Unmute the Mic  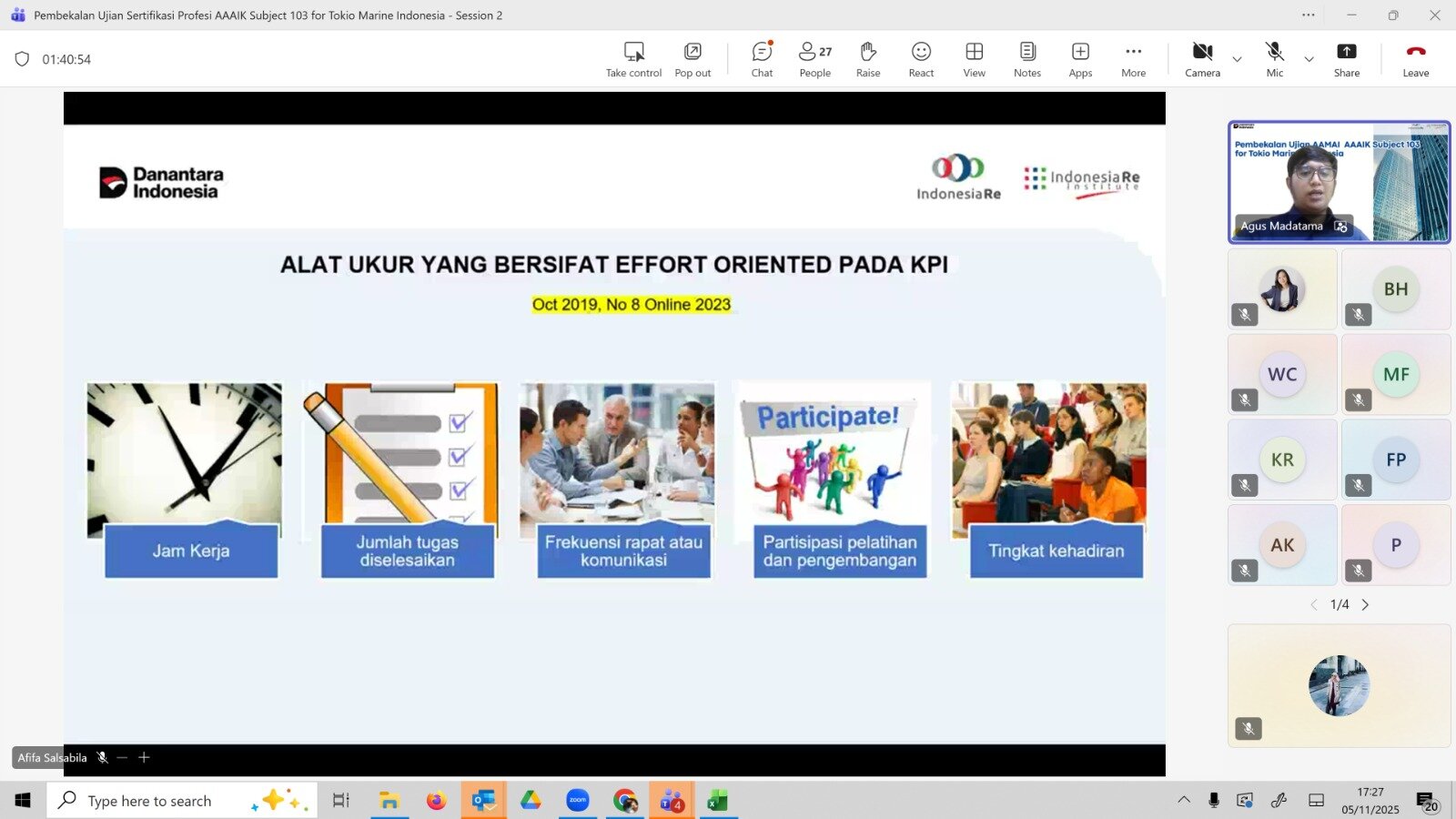point(1274,59)
